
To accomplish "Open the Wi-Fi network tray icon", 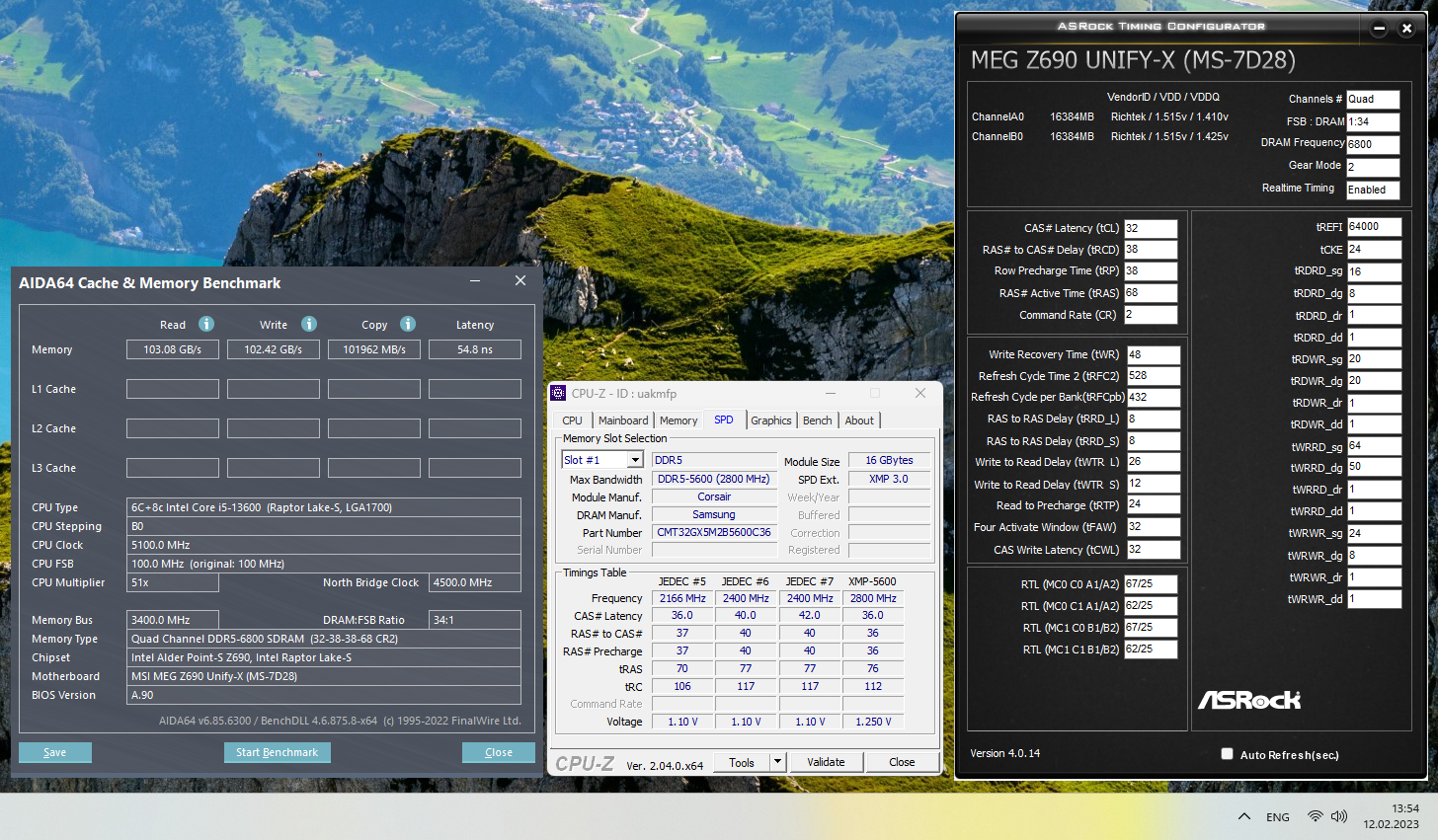I will click(1315, 816).
